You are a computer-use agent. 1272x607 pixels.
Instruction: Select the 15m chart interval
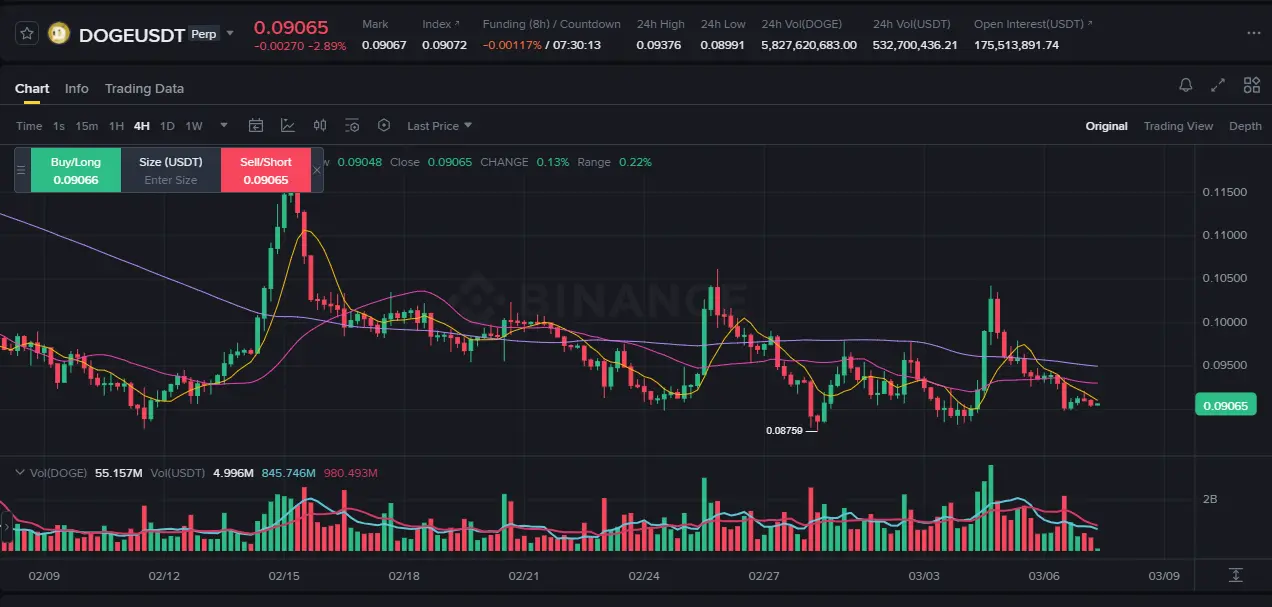(87, 126)
